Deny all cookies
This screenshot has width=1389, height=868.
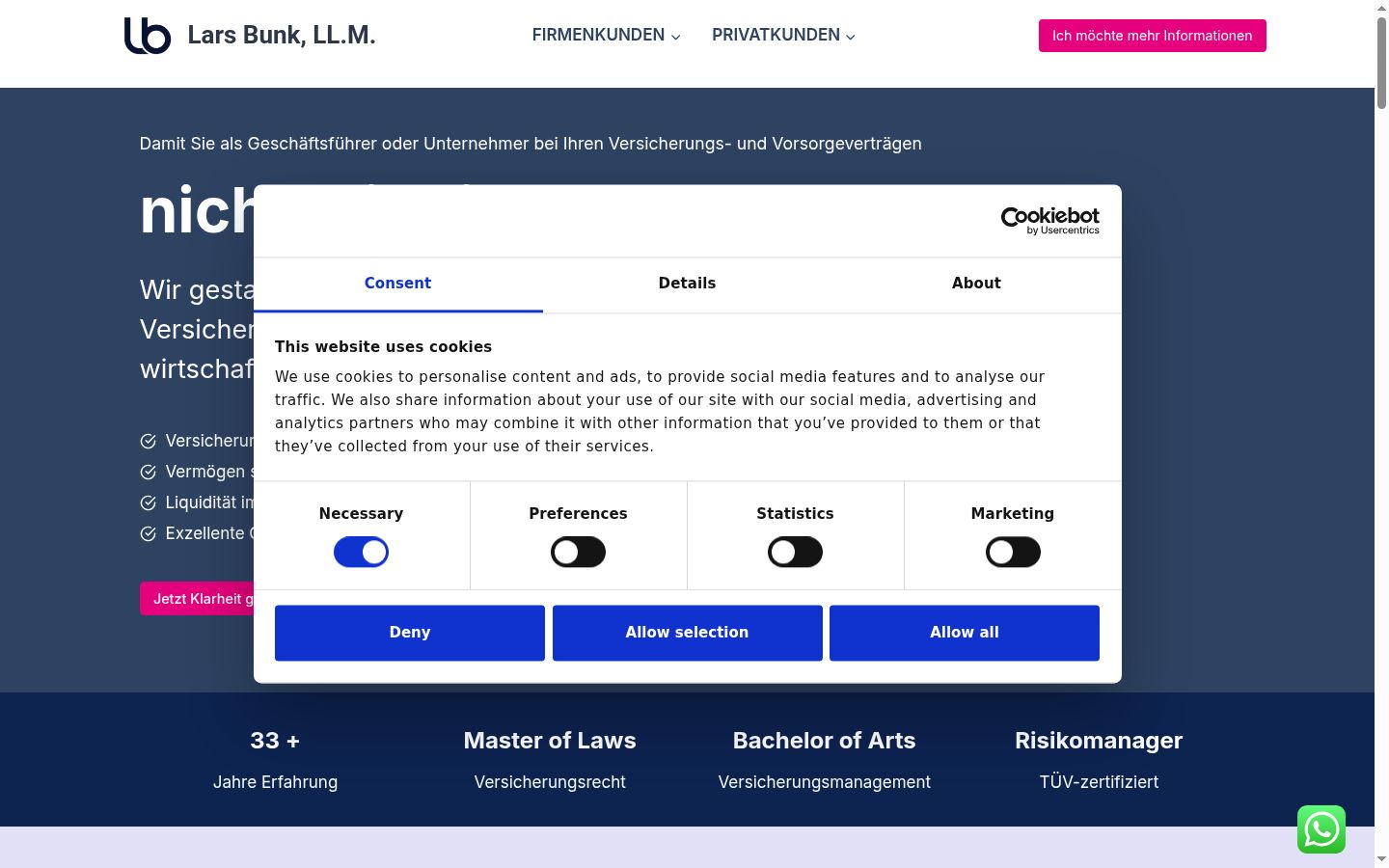coord(410,633)
